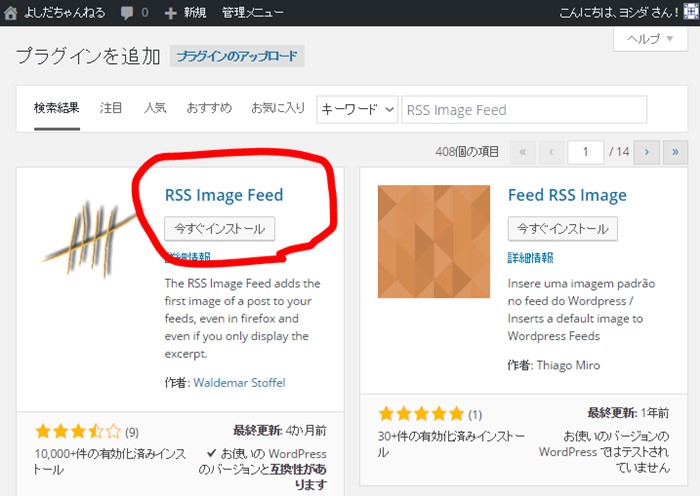Open こんにちは、ヨシダ さん account menu
The height and width of the screenshot is (496, 700).
pyautogui.click(x=619, y=13)
